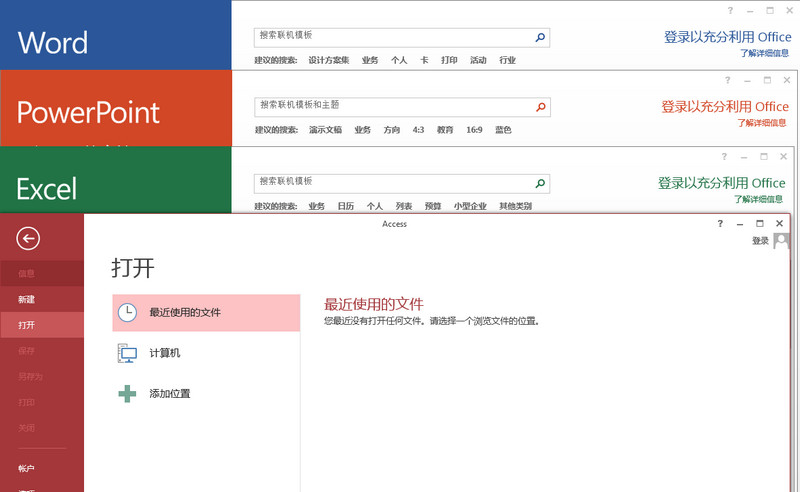This screenshot has width=800, height=492.
Task: Click 登录以充分利用 Office link in Excel
Action: click(721, 183)
